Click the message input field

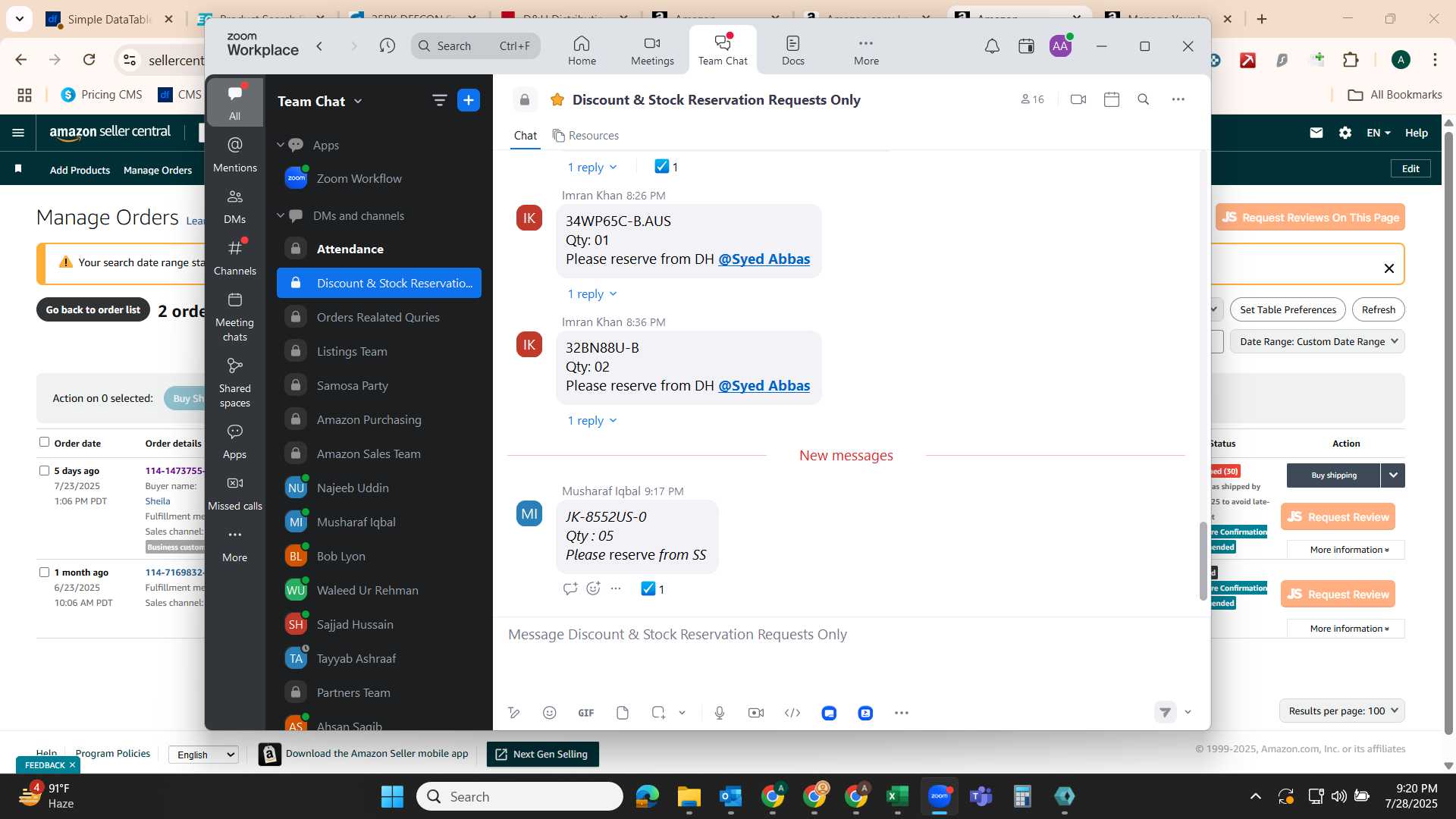[849, 634]
